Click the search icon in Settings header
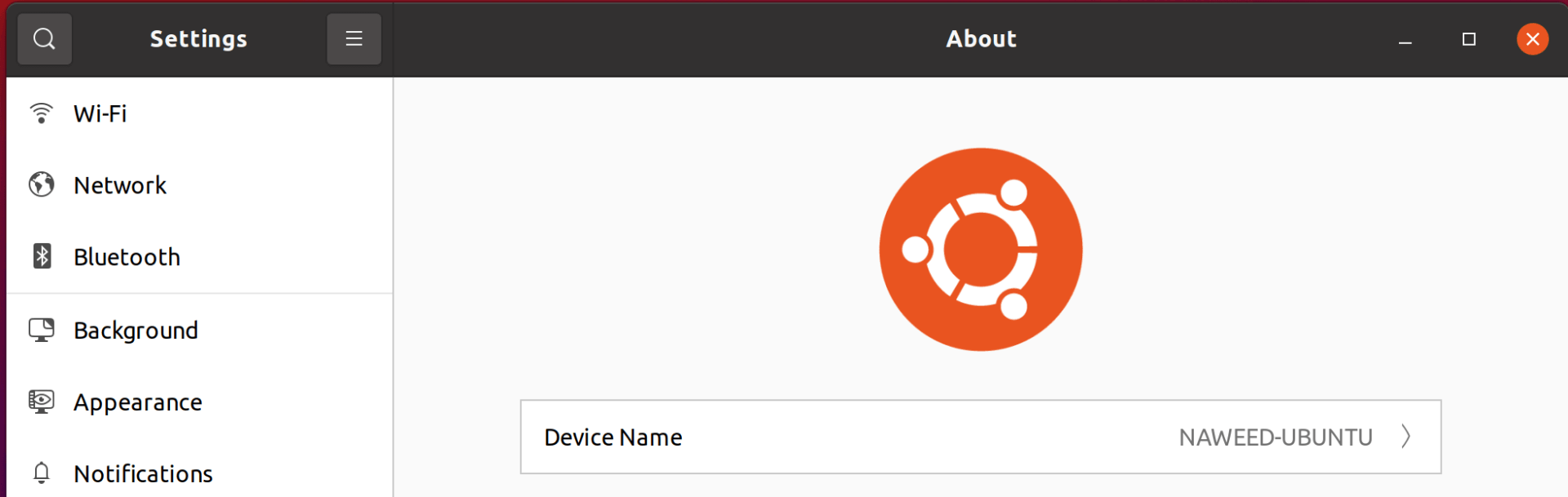The height and width of the screenshot is (497, 1568). pos(45,38)
